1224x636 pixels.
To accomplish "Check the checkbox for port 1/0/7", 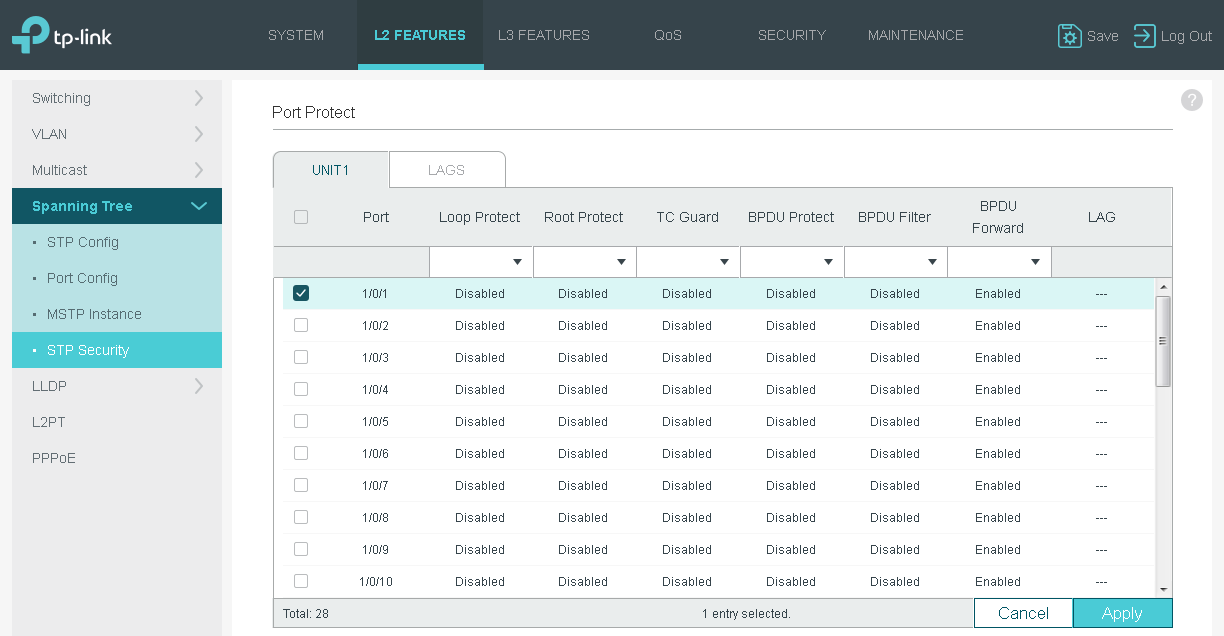I will (301, 485).
